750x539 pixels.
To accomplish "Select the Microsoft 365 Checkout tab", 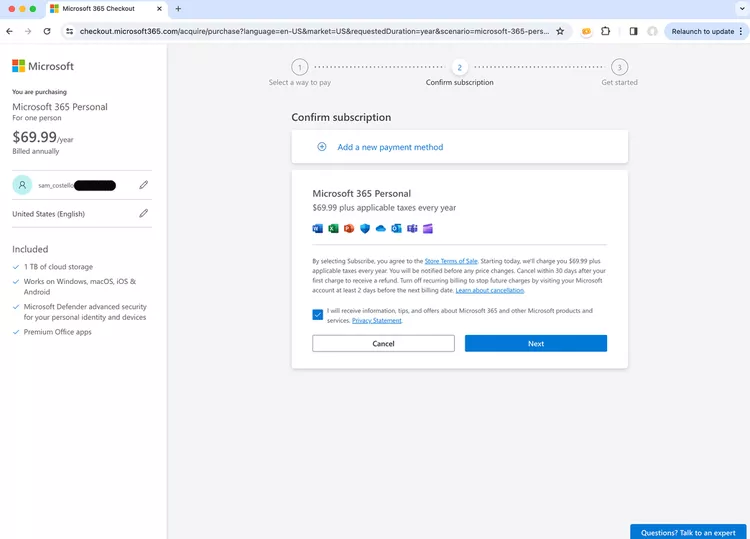I will 106,9.
